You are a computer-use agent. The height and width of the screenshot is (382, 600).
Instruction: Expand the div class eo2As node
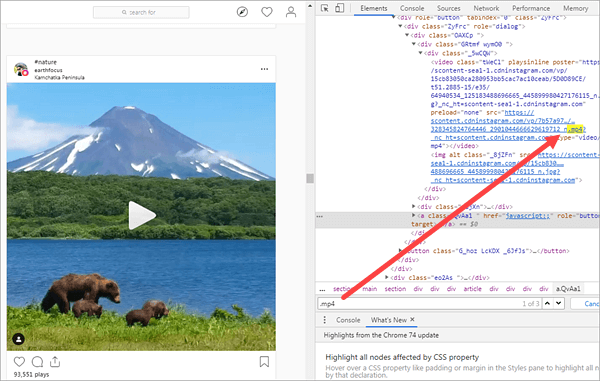pyautogui.click(x=386, y=277)
